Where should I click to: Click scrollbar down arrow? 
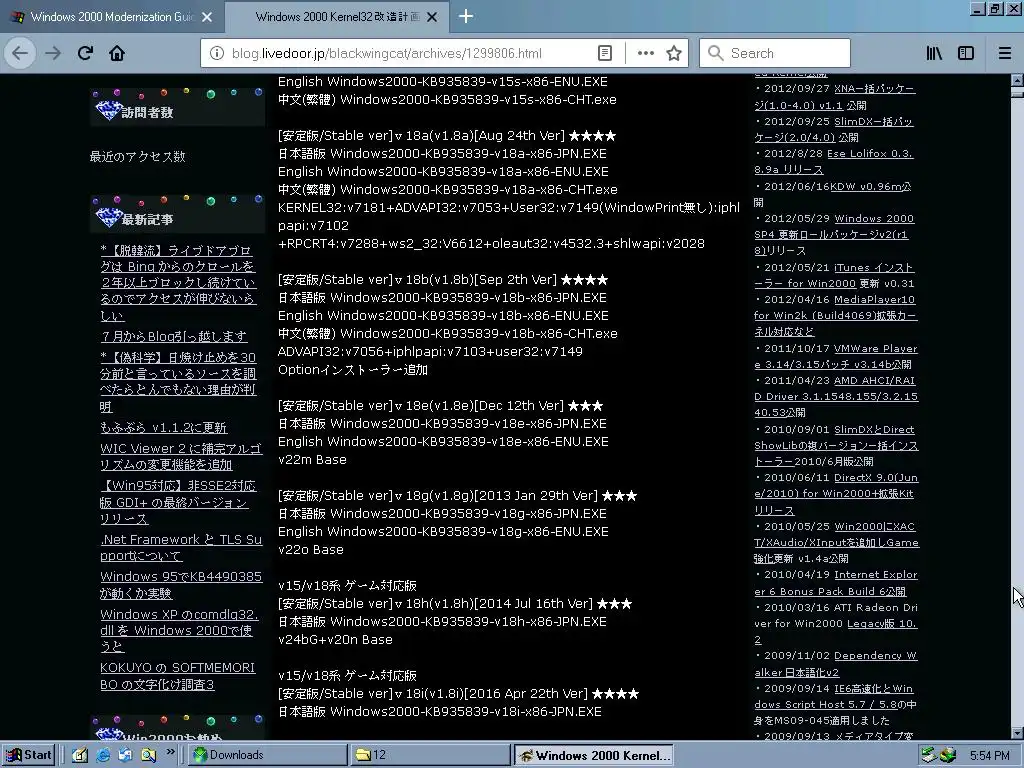pyautogui.click(x=1017, y=733)
